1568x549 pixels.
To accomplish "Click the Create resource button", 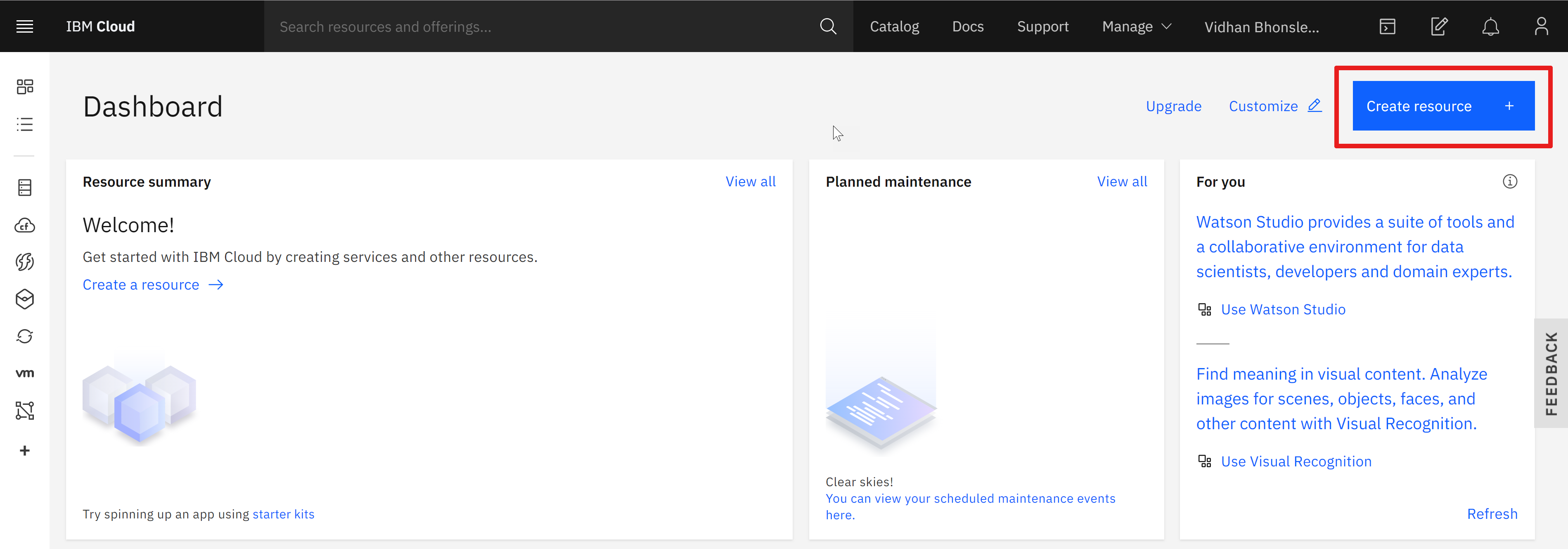I will point(1443,106).
